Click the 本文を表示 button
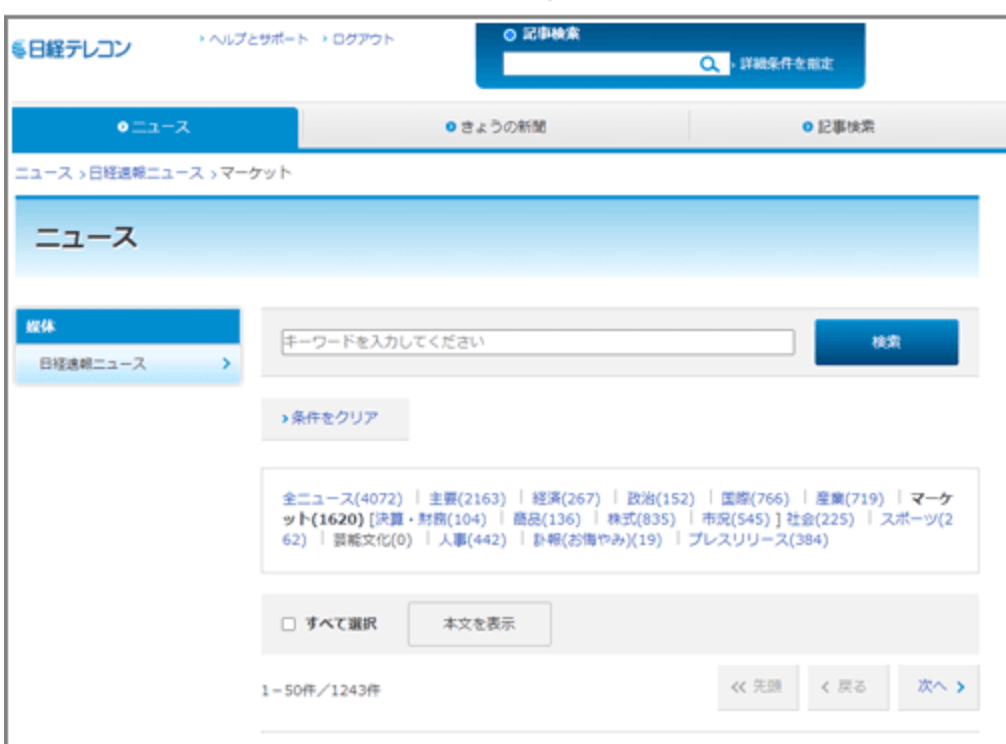Viewport: 1006px width, 744px height. coord(479,624)
